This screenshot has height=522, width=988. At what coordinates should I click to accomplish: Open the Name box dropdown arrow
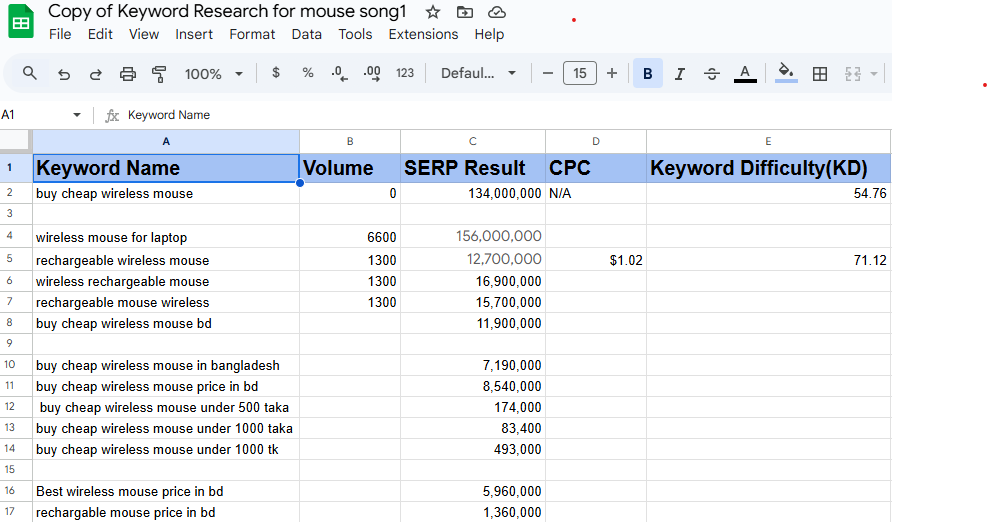[x=77, y=115]
